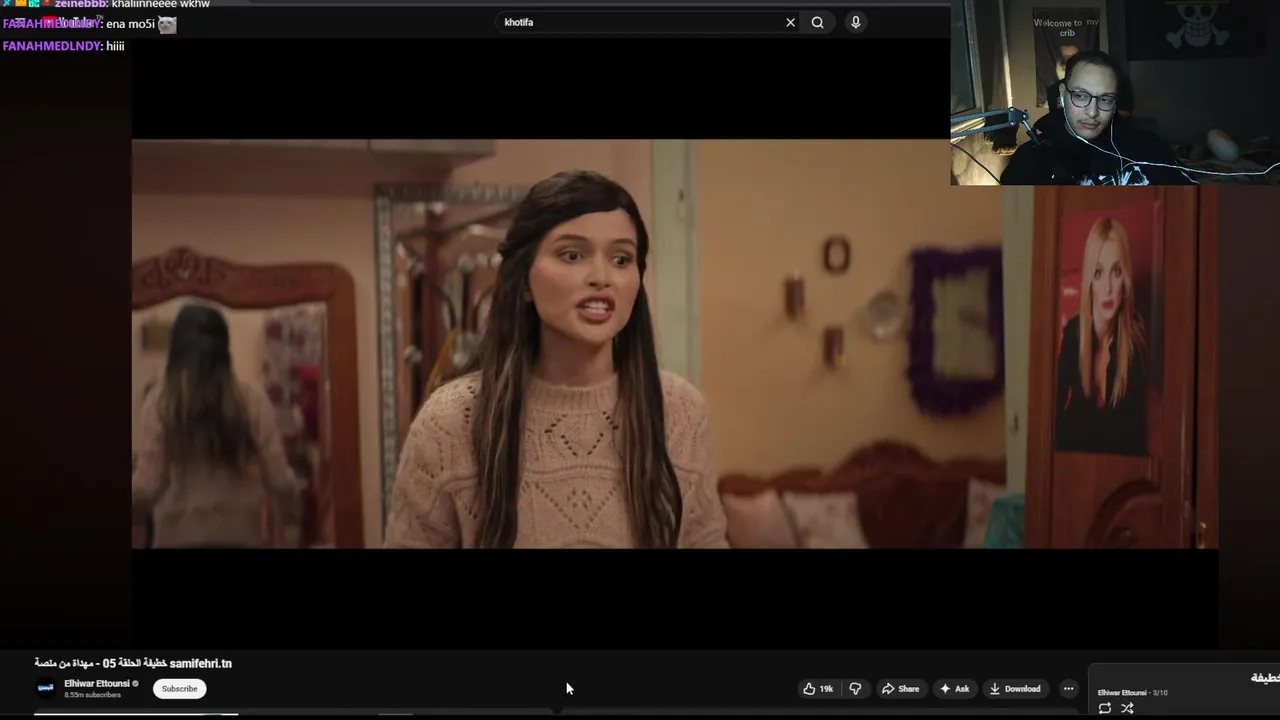Subscribe to Elhiwar Ettounsi channel
The image size is (1280, 720).
pyautogui.click(x=180, y=689)
